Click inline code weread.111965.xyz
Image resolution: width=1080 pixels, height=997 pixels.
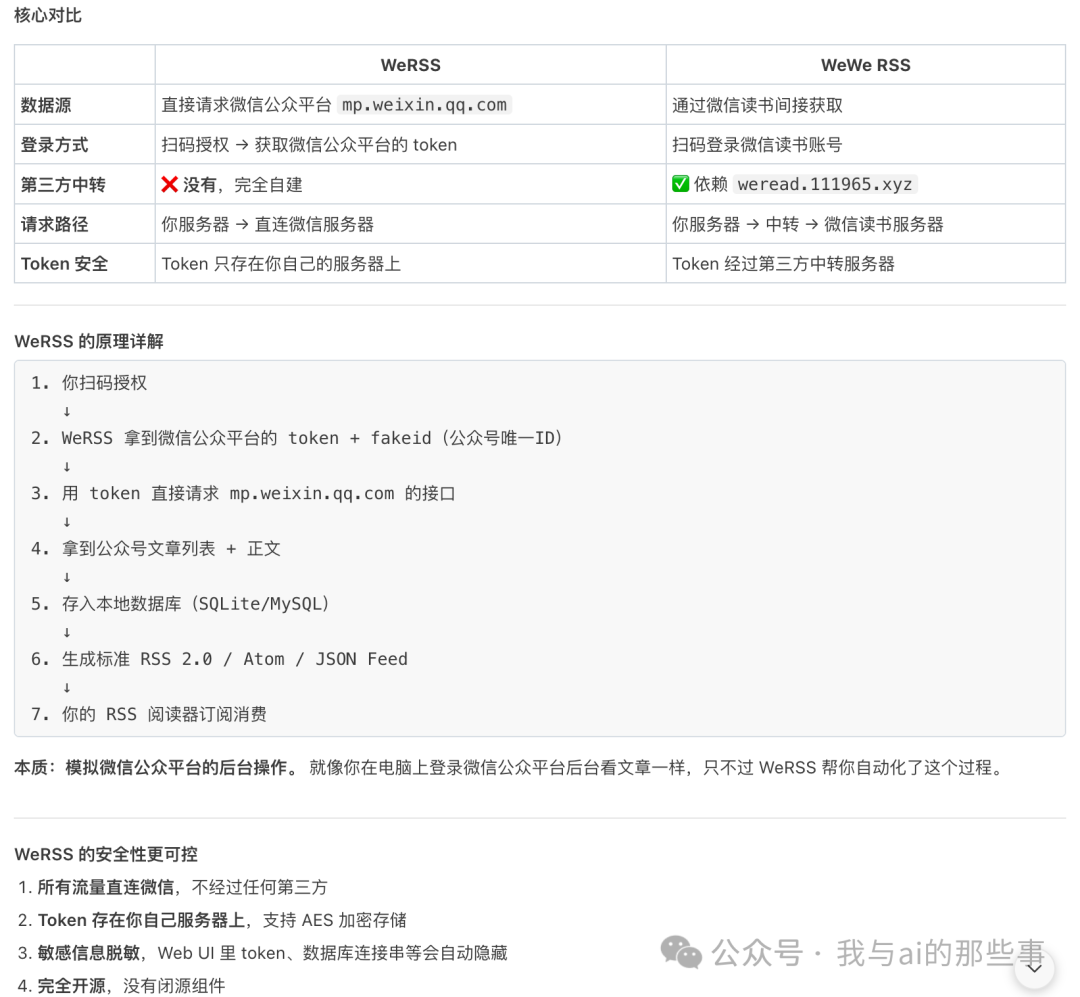[x=825, y=184]
